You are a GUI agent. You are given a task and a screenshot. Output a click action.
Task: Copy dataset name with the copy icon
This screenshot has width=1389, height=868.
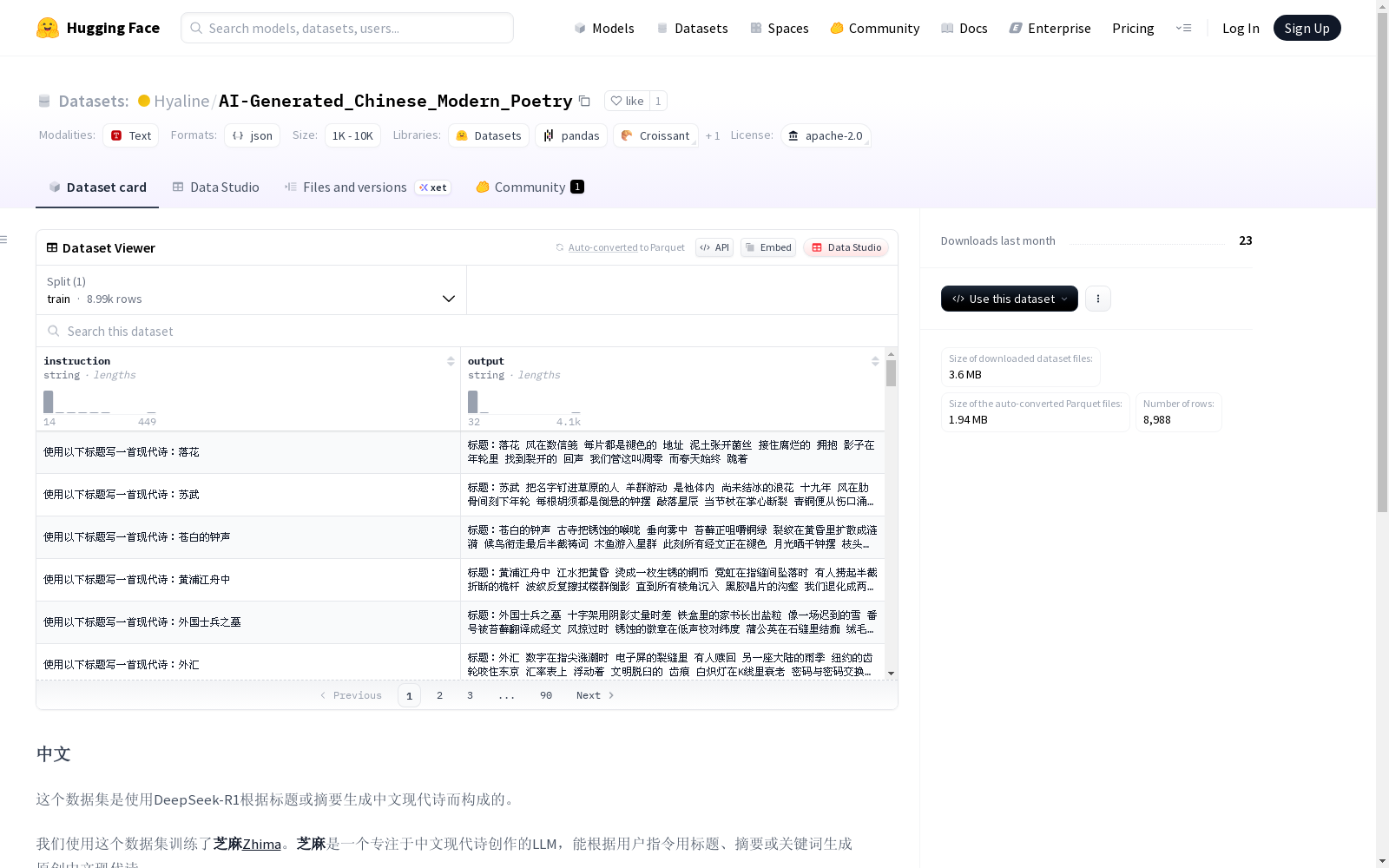[585, 102]
